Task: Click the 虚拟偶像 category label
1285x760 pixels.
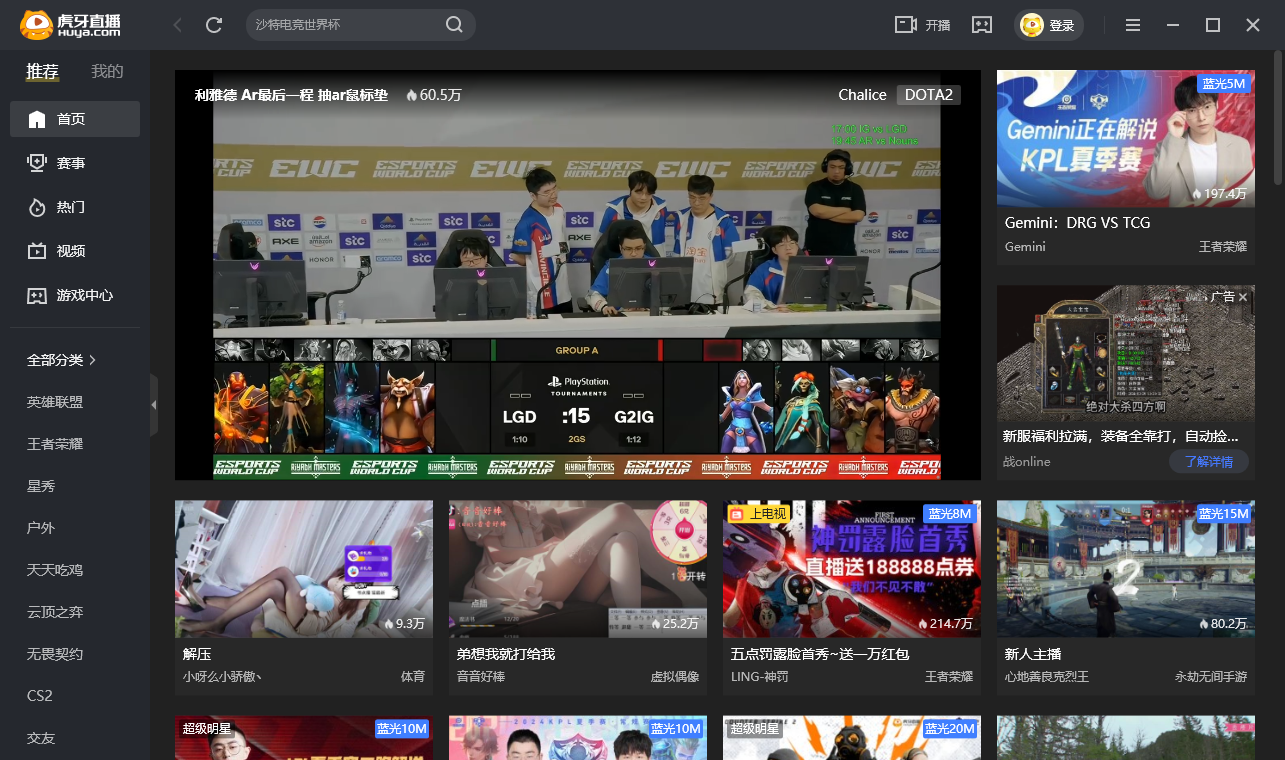Action: [675, 677]
